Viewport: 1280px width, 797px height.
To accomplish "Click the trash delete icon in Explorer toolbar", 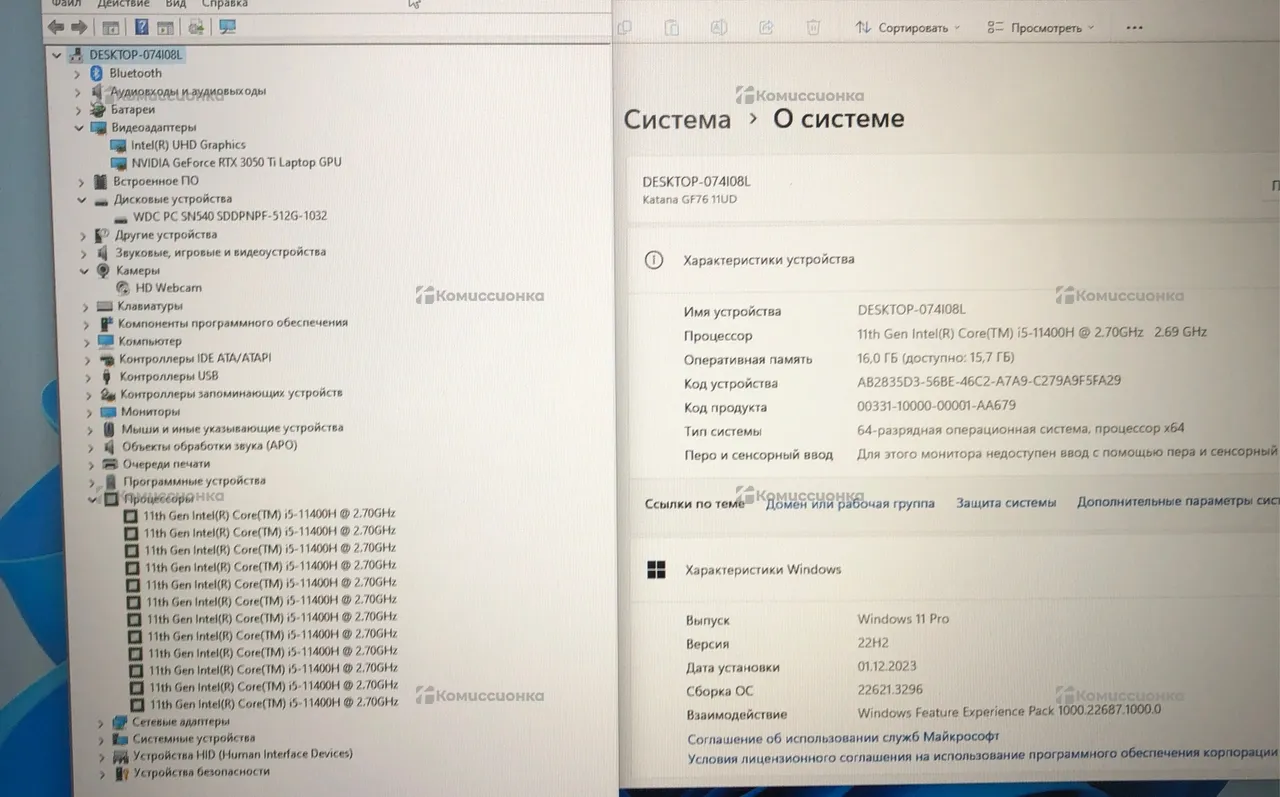I will click(x=814, y=28).
